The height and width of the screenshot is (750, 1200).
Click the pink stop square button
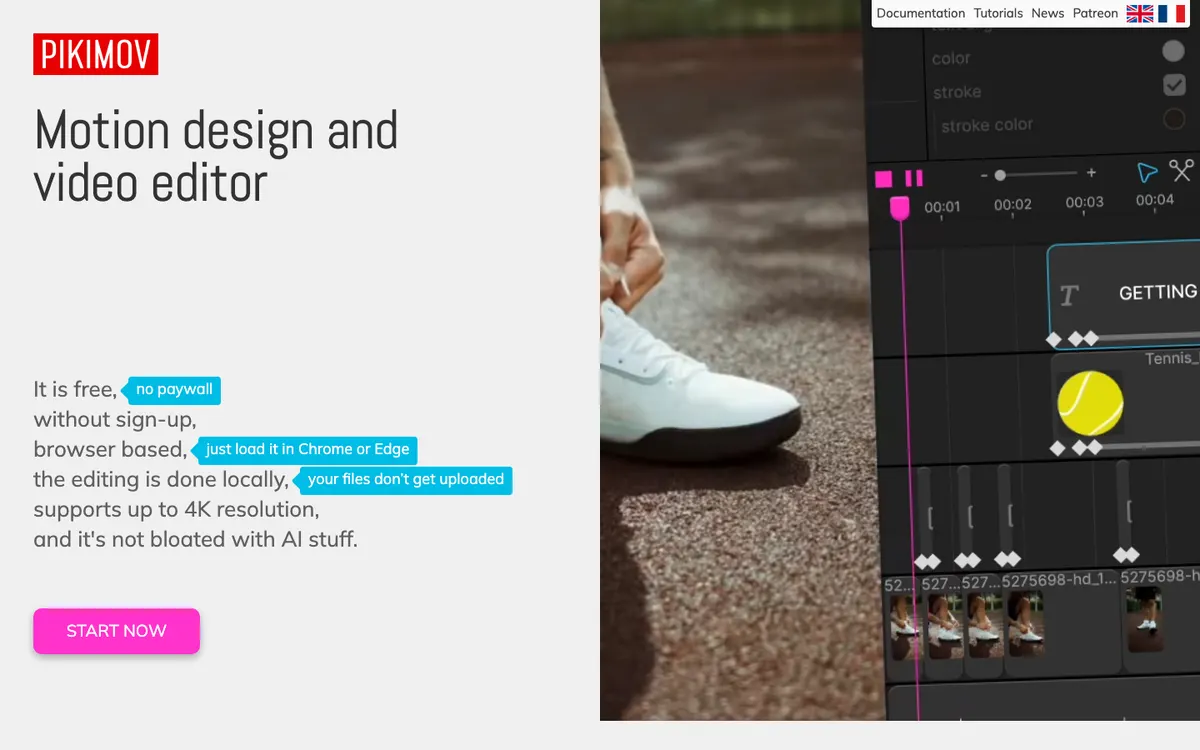point(884,179)
